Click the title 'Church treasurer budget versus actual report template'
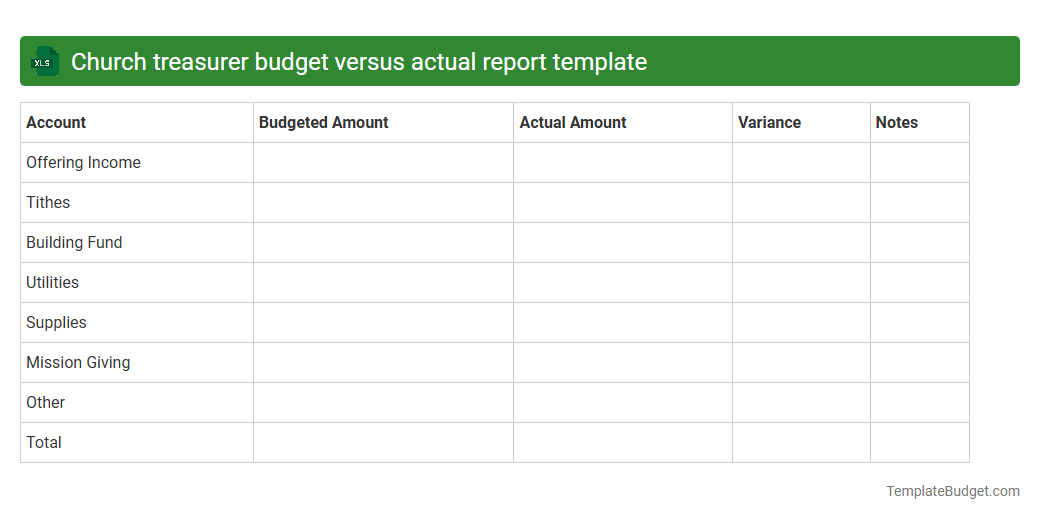The image size is (1040, 520). (359, 62)
